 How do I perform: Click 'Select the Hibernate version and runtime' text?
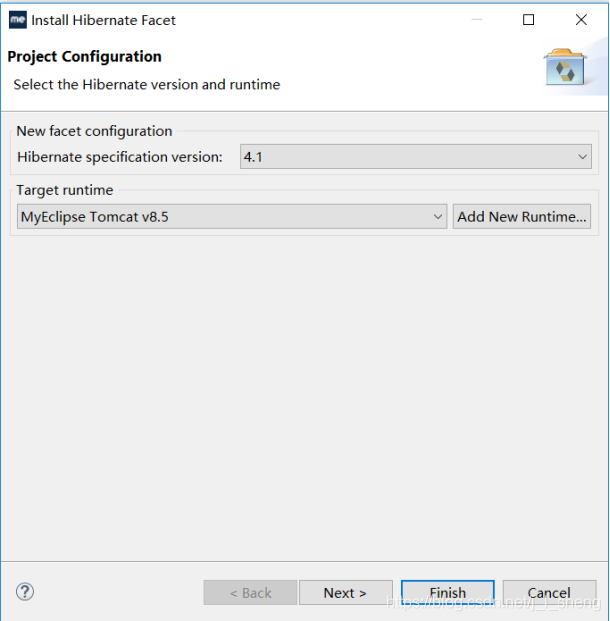tap(147, 85)
